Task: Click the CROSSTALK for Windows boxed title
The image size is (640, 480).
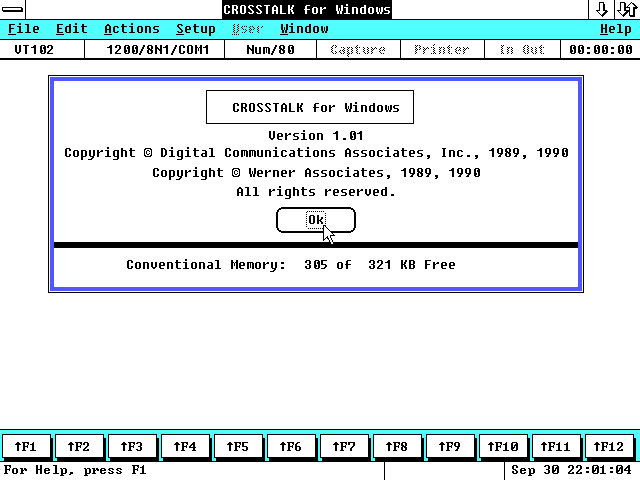Action: [310, 107]
